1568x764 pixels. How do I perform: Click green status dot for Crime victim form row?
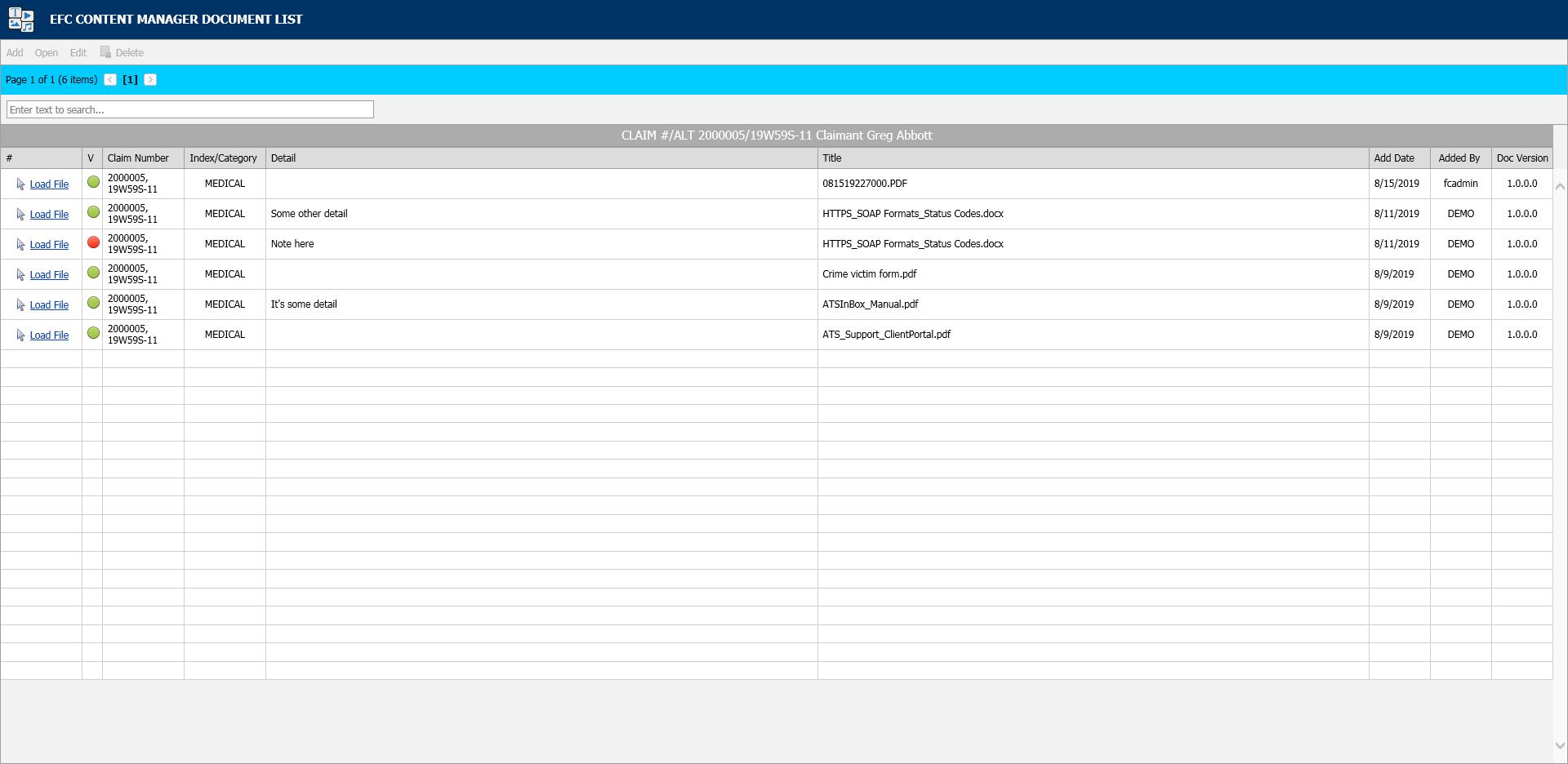click(x=93, y=273)
